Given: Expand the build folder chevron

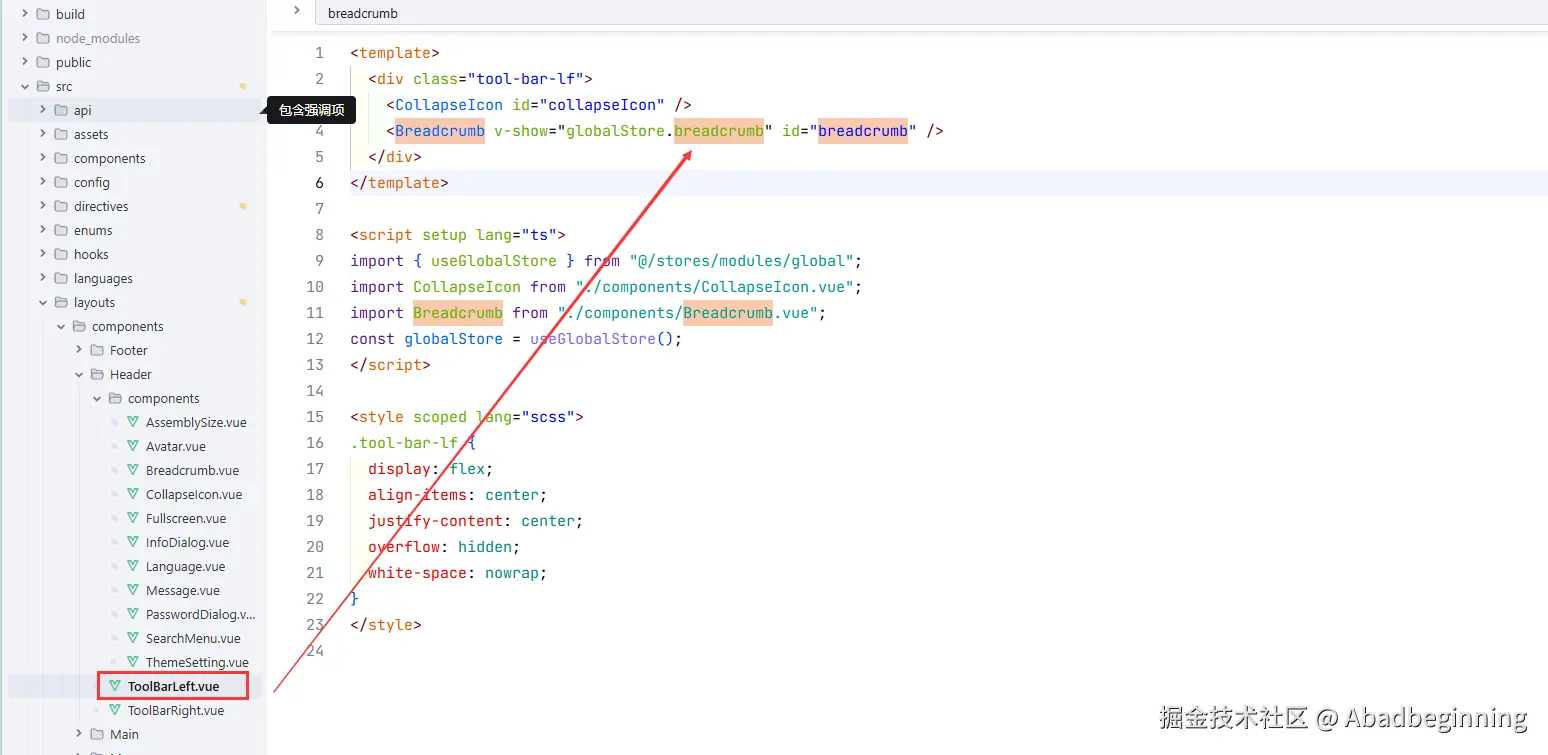Looking at the screenshot, I should pos(25,14).
